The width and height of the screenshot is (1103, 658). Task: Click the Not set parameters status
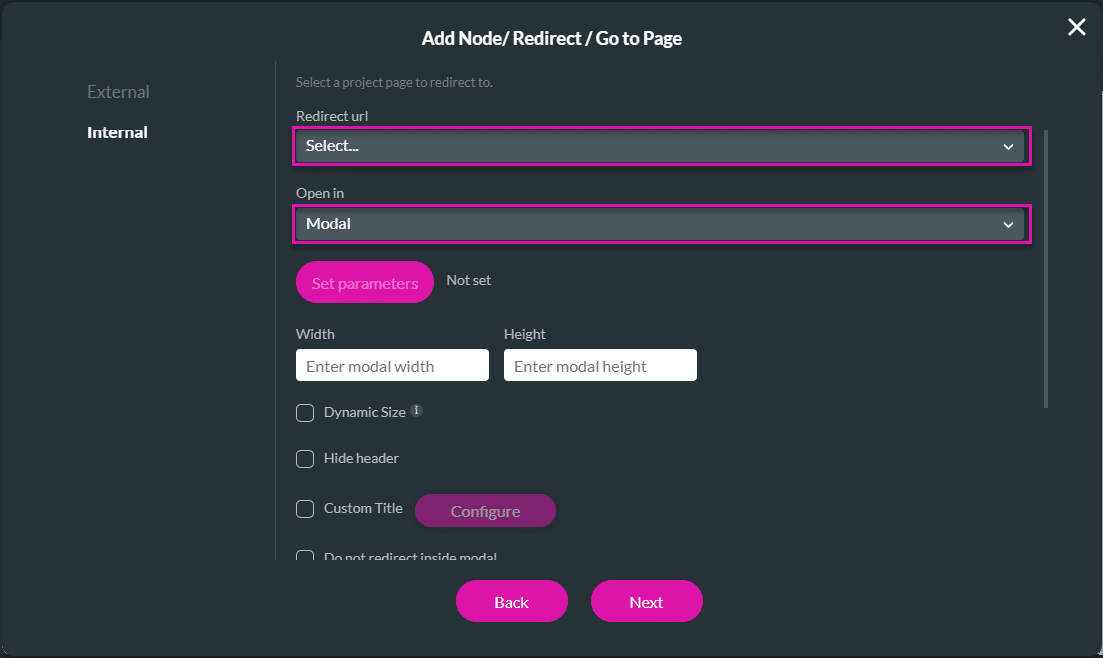pos(468,280)
